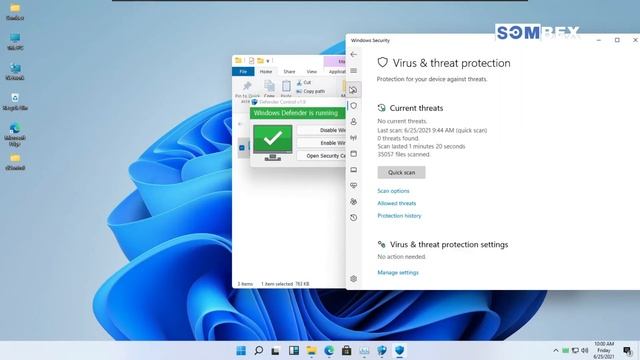Image resolution: width=640 pixels, height=360 pixels.
Task: Open Protection history link
Action: pos(399,216)
